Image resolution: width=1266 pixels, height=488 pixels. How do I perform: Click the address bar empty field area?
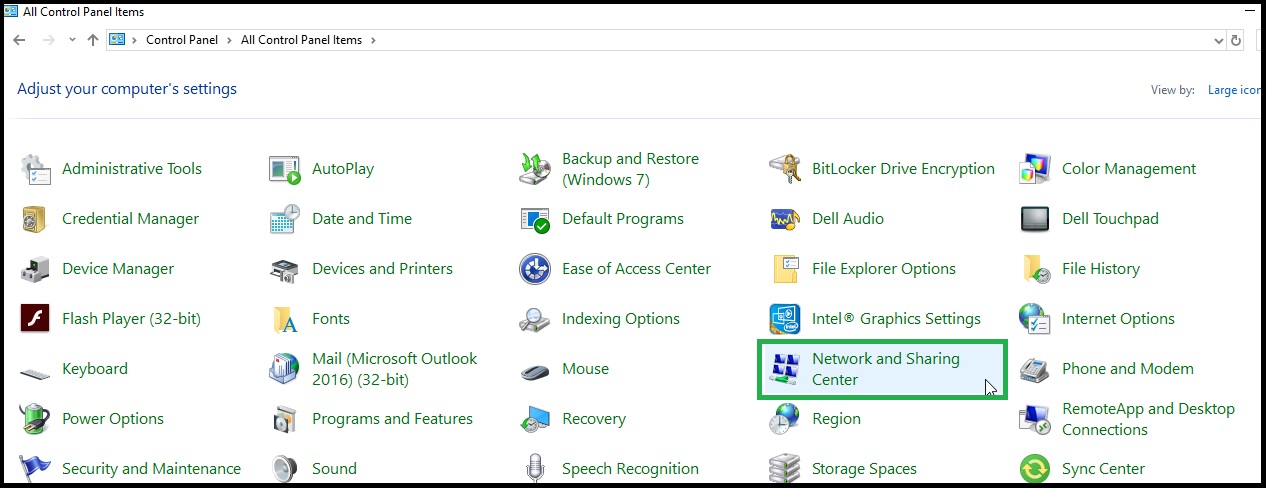click(x=795, y=40)
